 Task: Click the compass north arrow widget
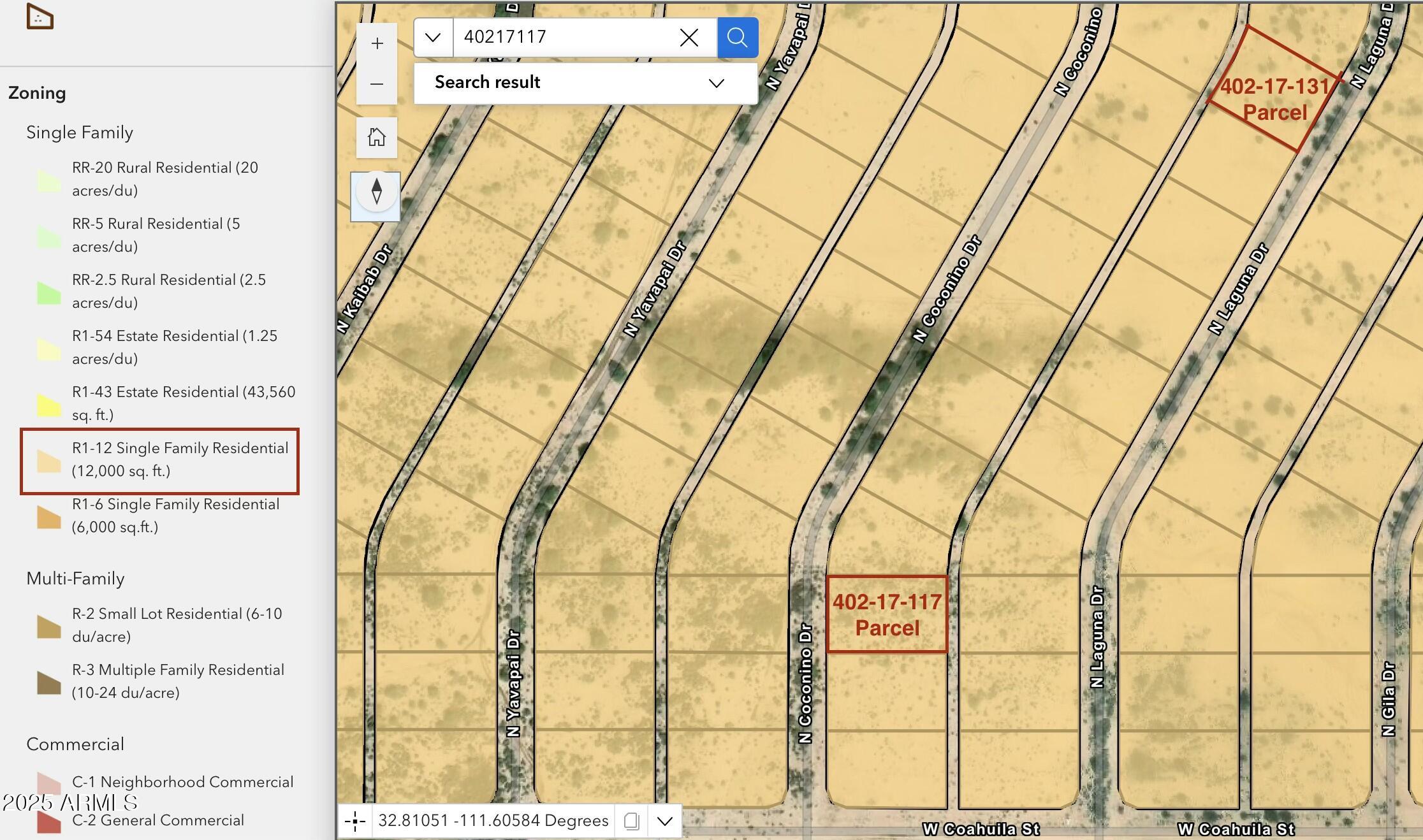click(x=376, y=195)
